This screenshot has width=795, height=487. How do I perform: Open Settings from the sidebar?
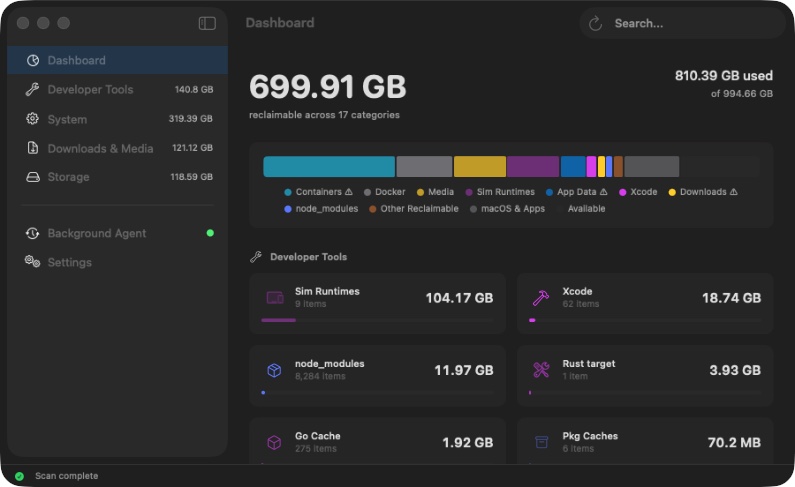118,262
